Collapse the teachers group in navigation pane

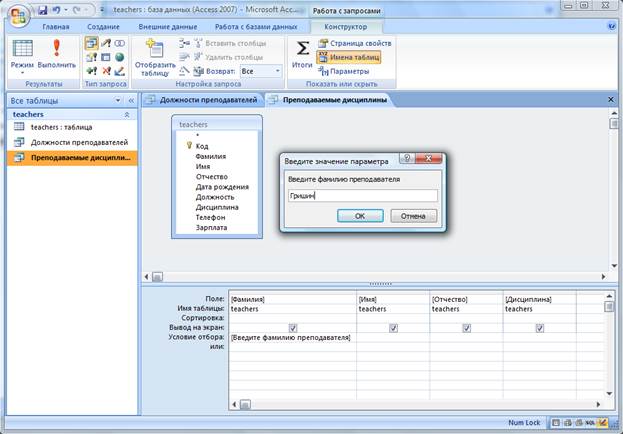point(129,115)
